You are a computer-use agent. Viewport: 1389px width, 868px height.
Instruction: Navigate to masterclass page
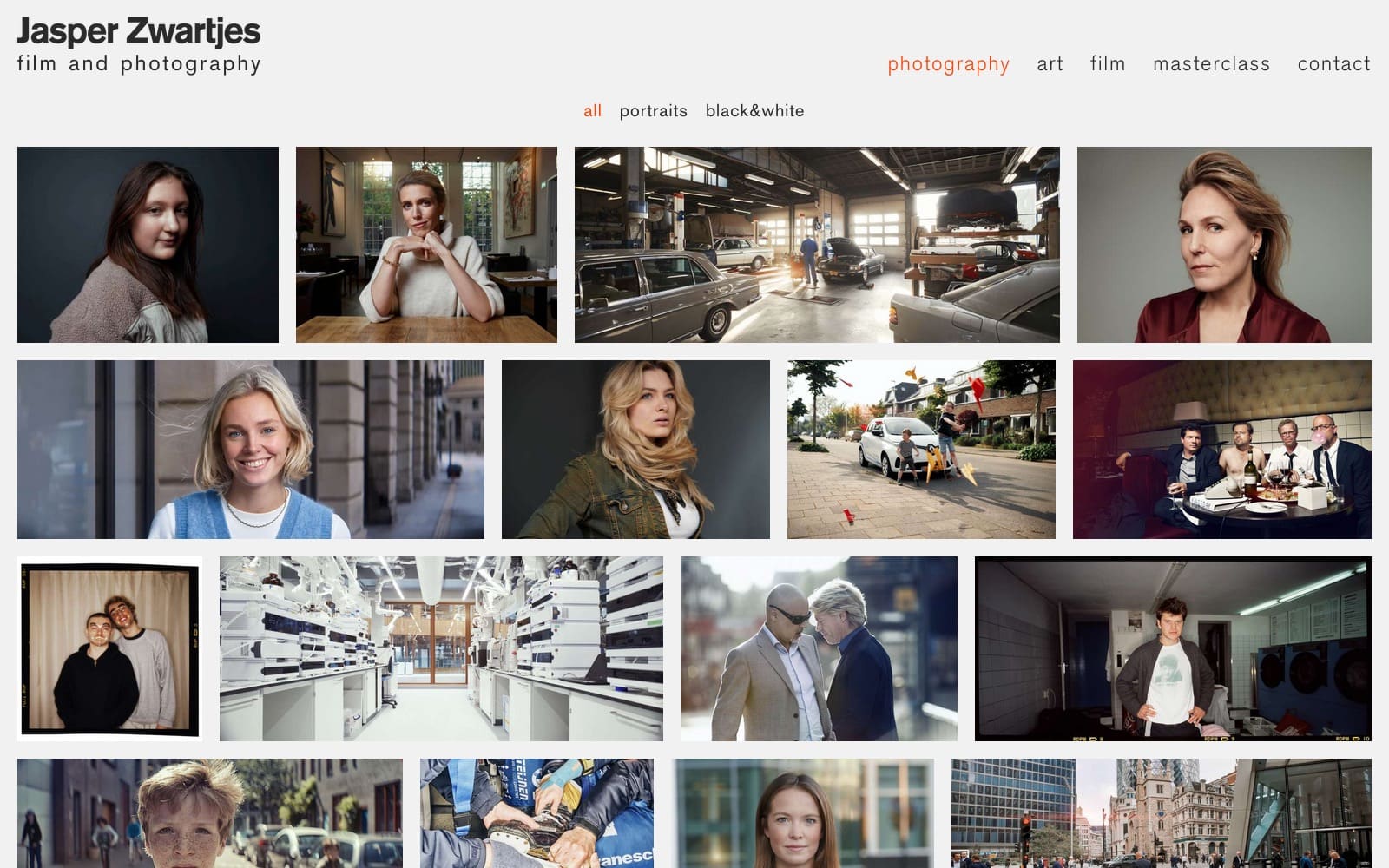(x=1211, y=64)
